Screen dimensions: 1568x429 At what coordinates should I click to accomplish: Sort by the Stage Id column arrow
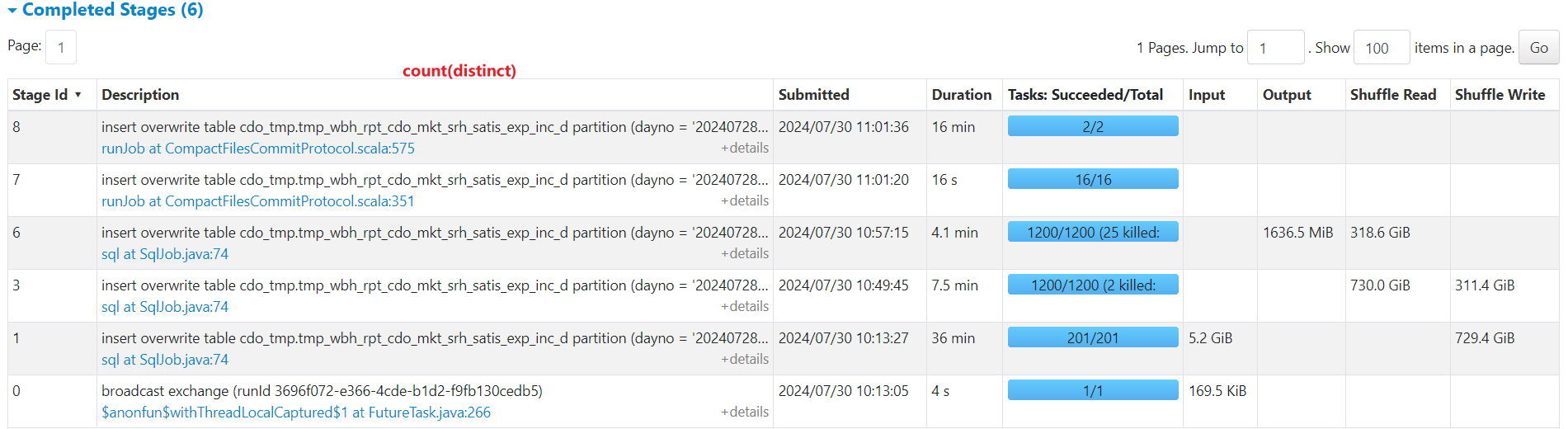pos(78,95)
